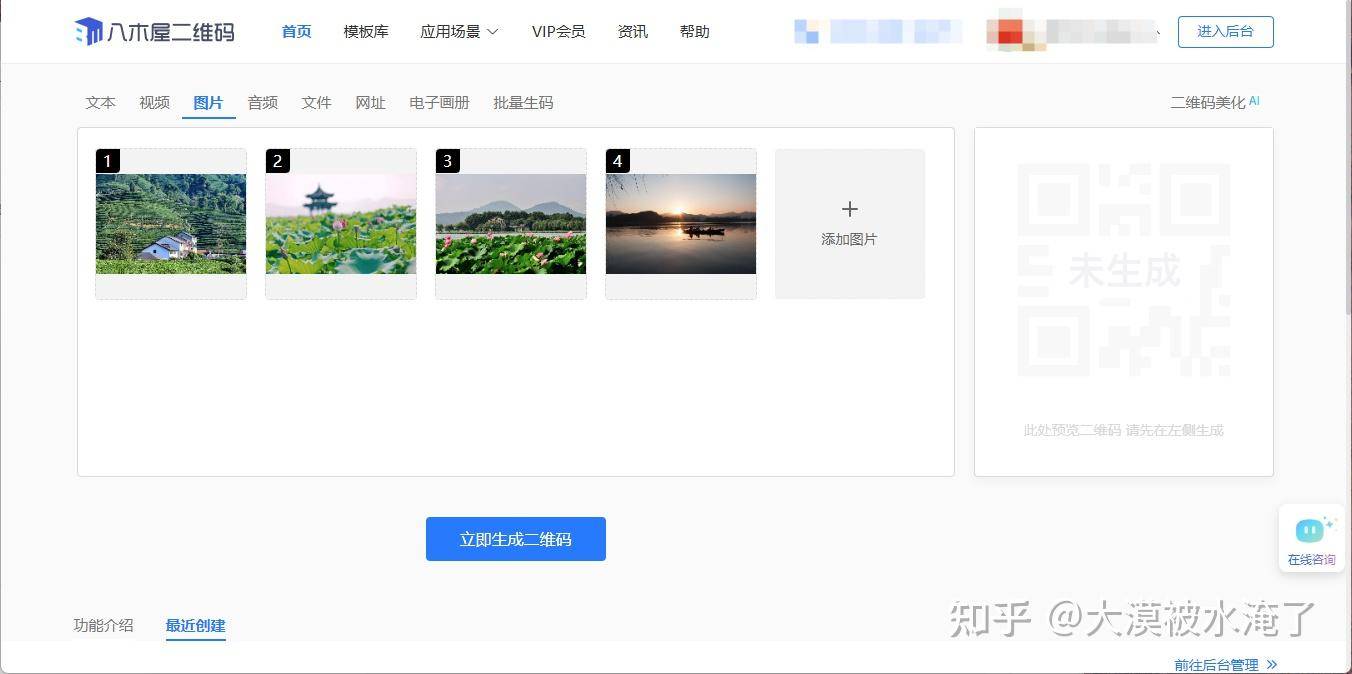Viewport: 1352px width, 674px height.
Task: Select the 图片 tab
Action: click(208, 103)
